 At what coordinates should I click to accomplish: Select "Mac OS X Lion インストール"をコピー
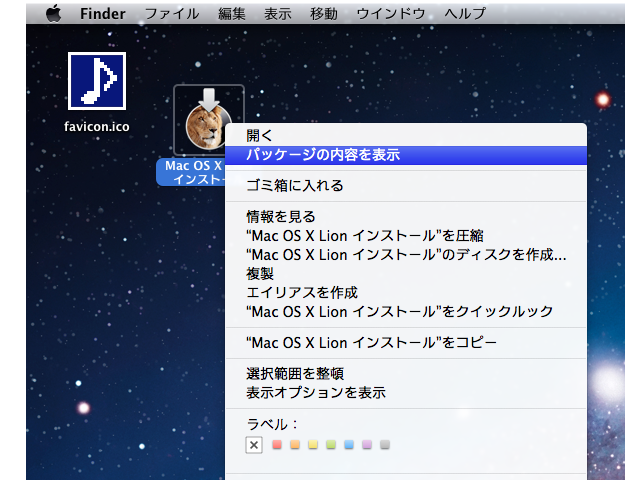[406, 343]
